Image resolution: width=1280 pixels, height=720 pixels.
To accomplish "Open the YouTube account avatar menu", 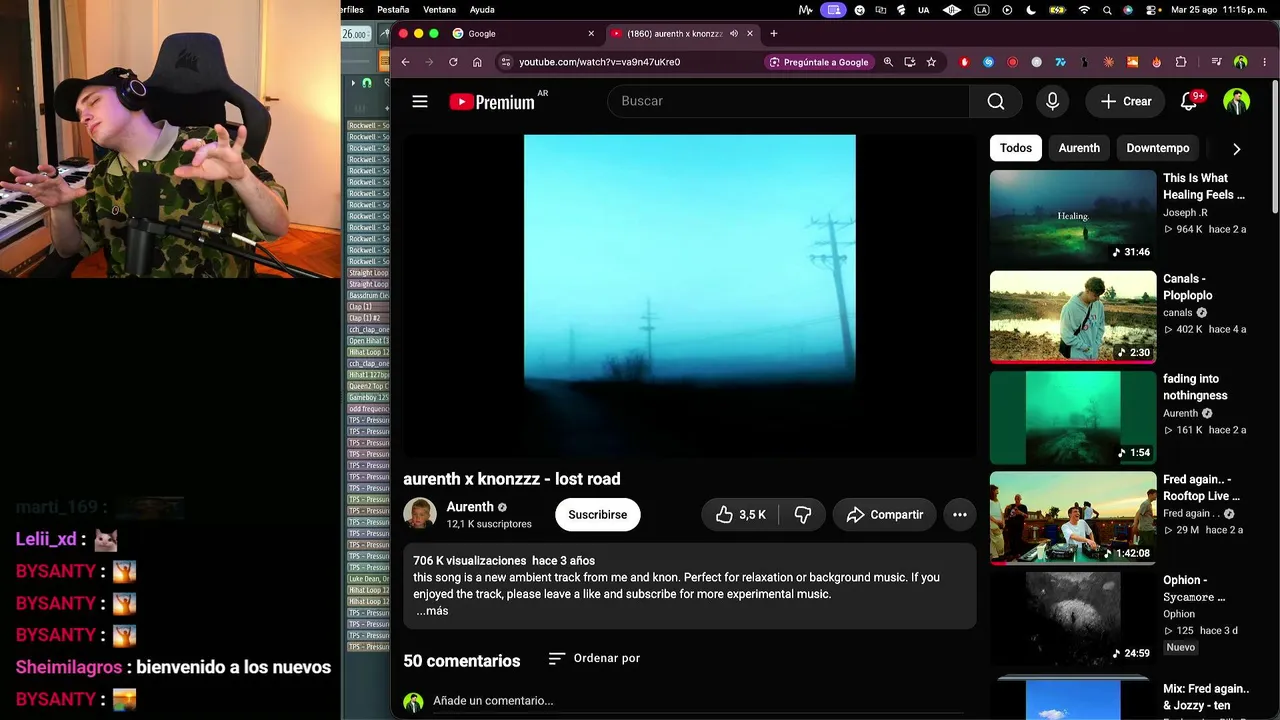I will tap(1237, 101).
